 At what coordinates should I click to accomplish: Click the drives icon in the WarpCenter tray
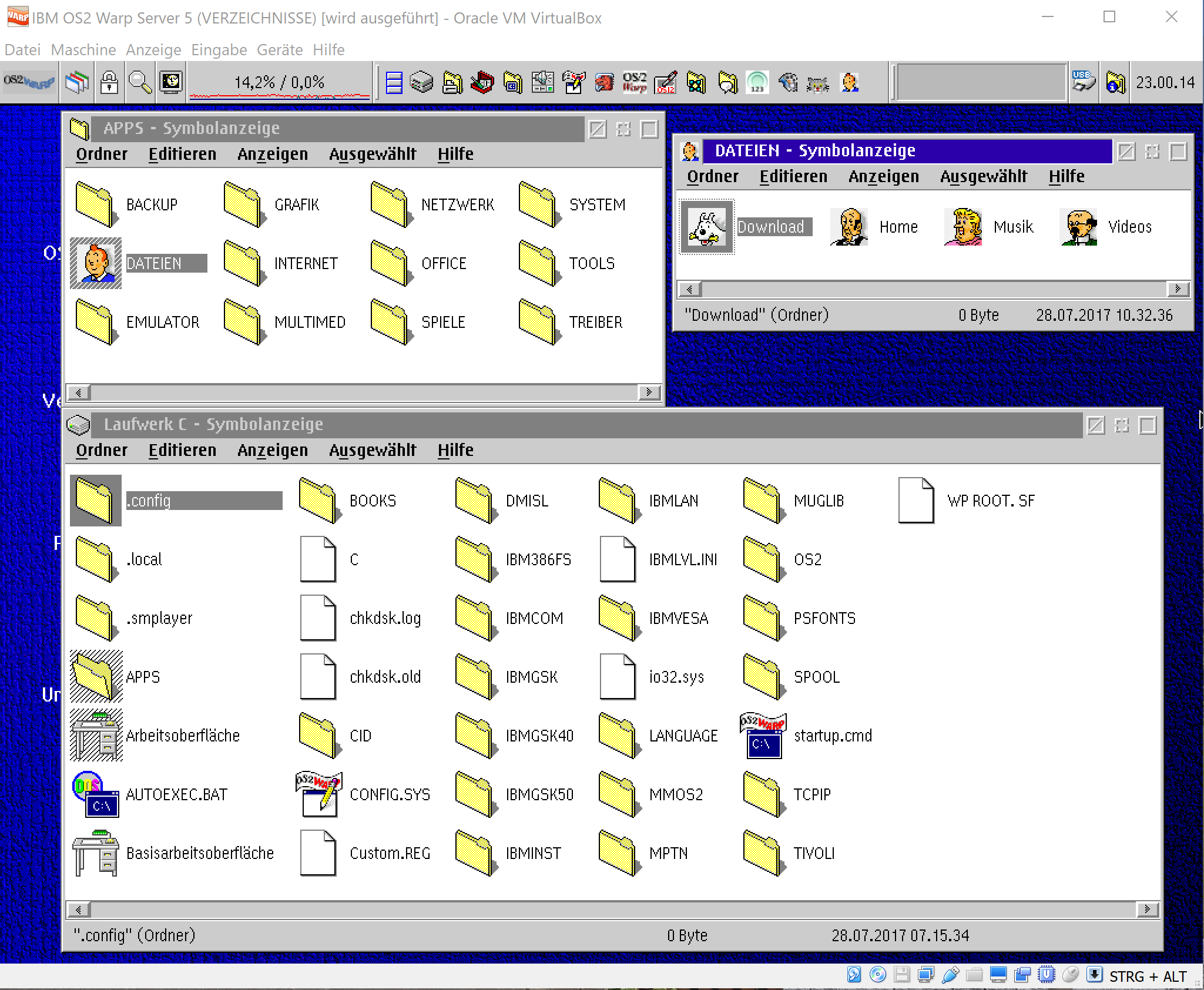(422, 82)
